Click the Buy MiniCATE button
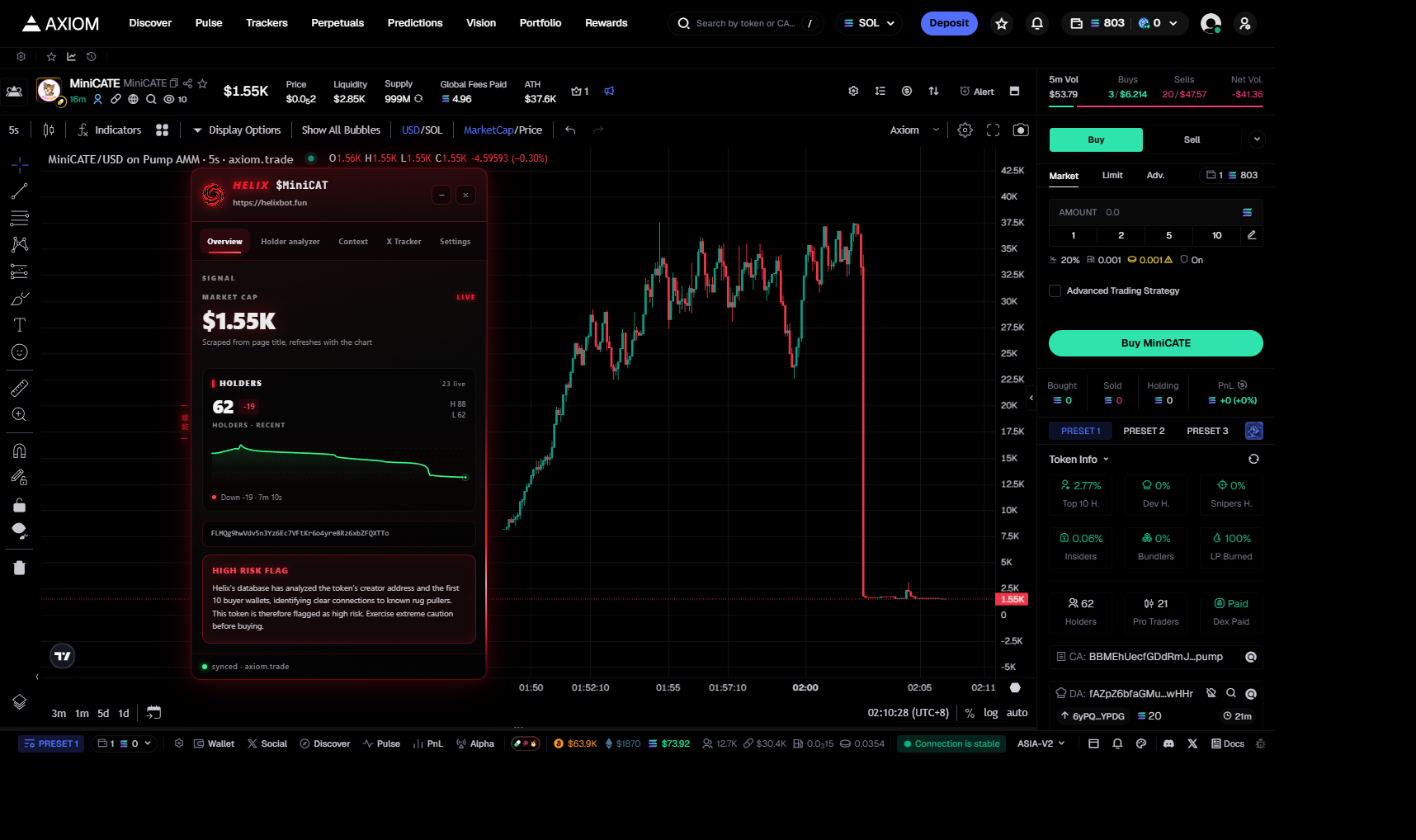This screenshot has height=840, width=1416. (x=1155, y=343)
